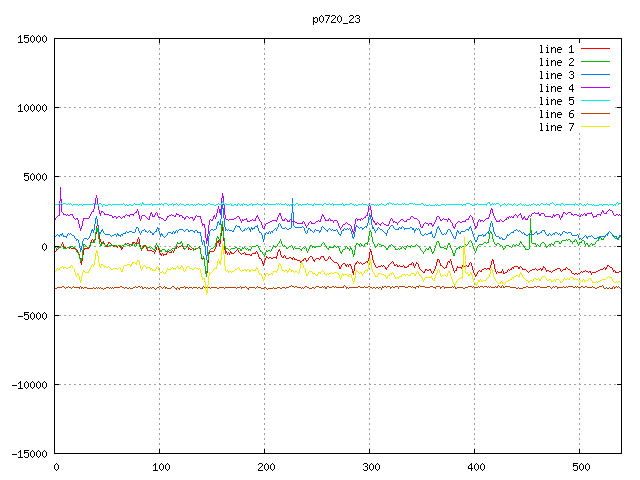This screenshot has height=480, width=640.
Task: Click the green sample beside line 2
Action: (596, 62)
